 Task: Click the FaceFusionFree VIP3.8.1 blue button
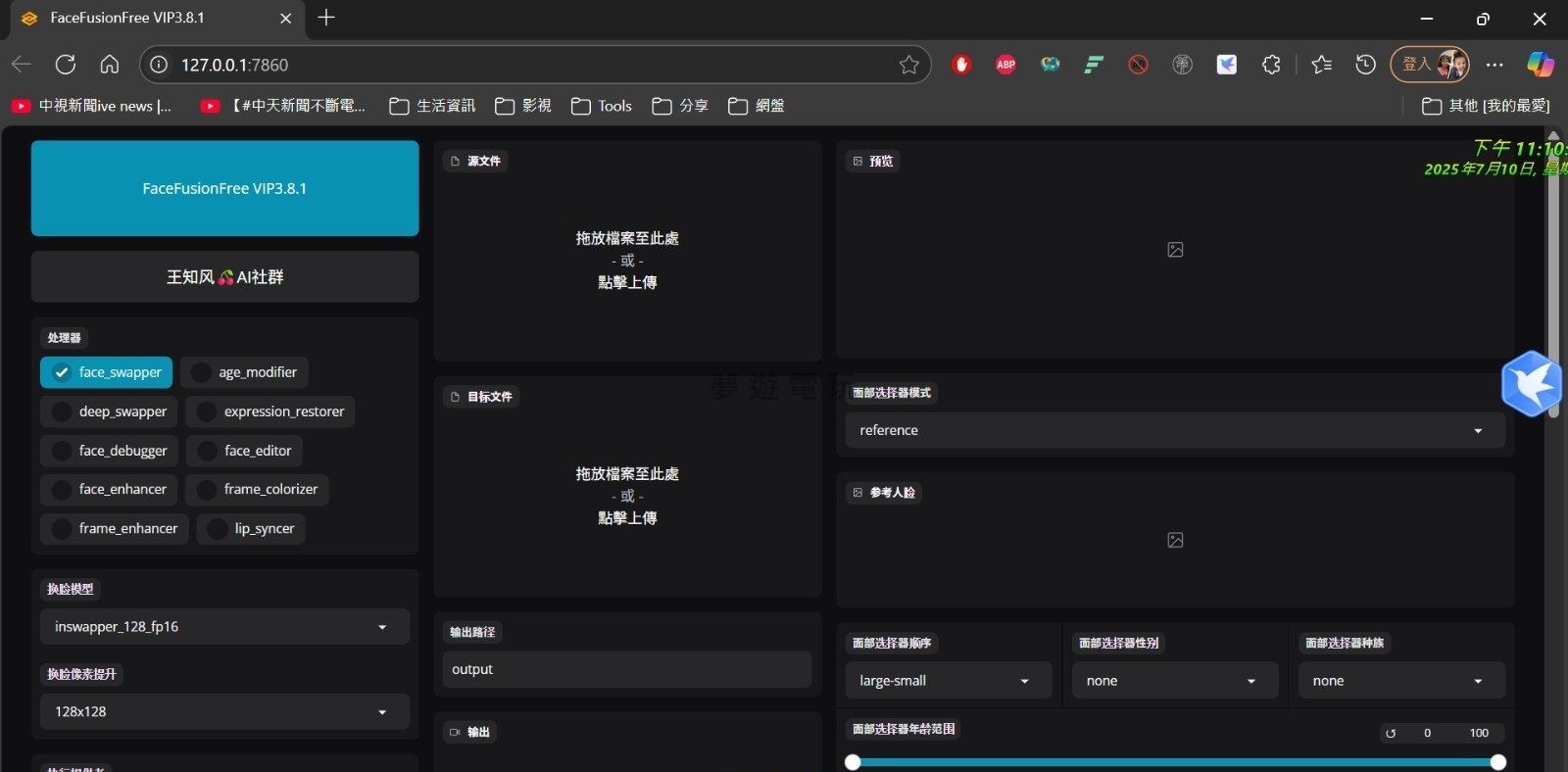pos(224,188)
